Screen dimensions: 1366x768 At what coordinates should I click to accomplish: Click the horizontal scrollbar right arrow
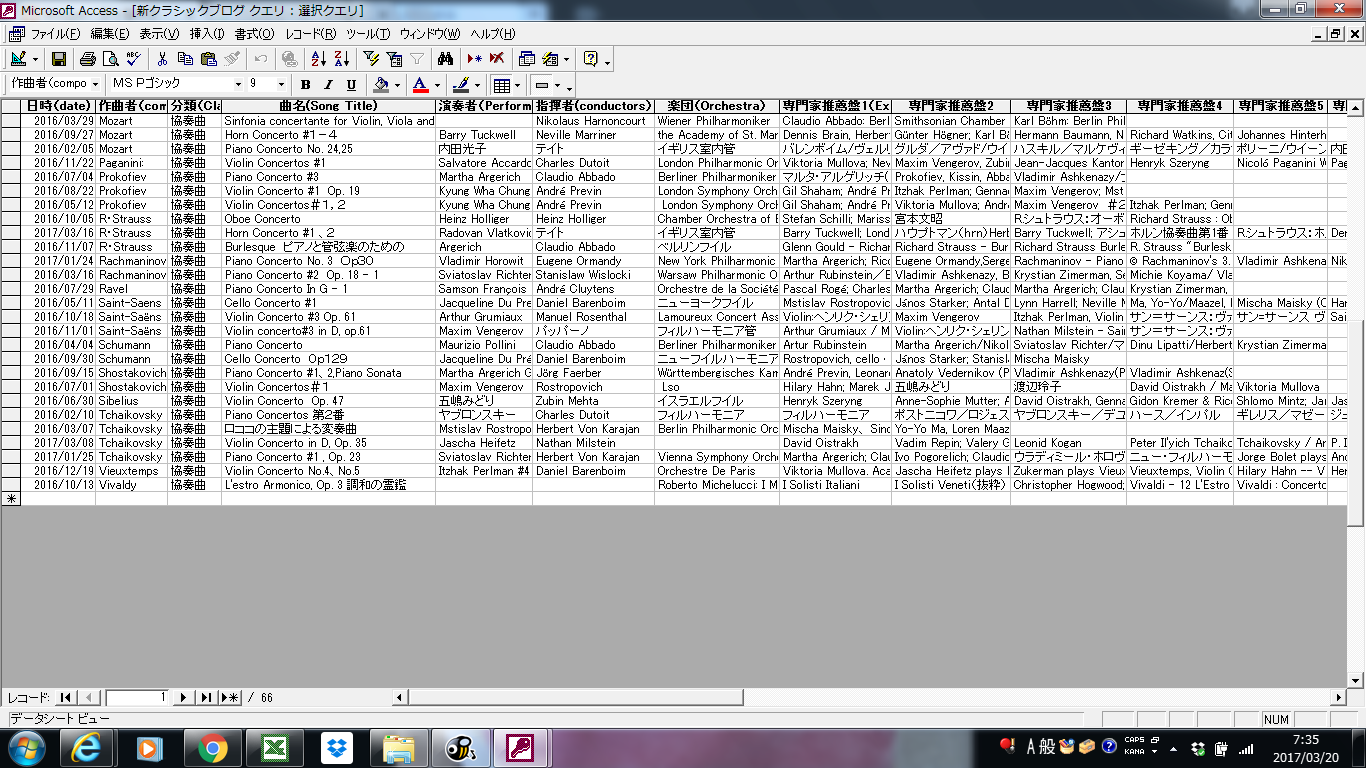[x=1340, y=697]
